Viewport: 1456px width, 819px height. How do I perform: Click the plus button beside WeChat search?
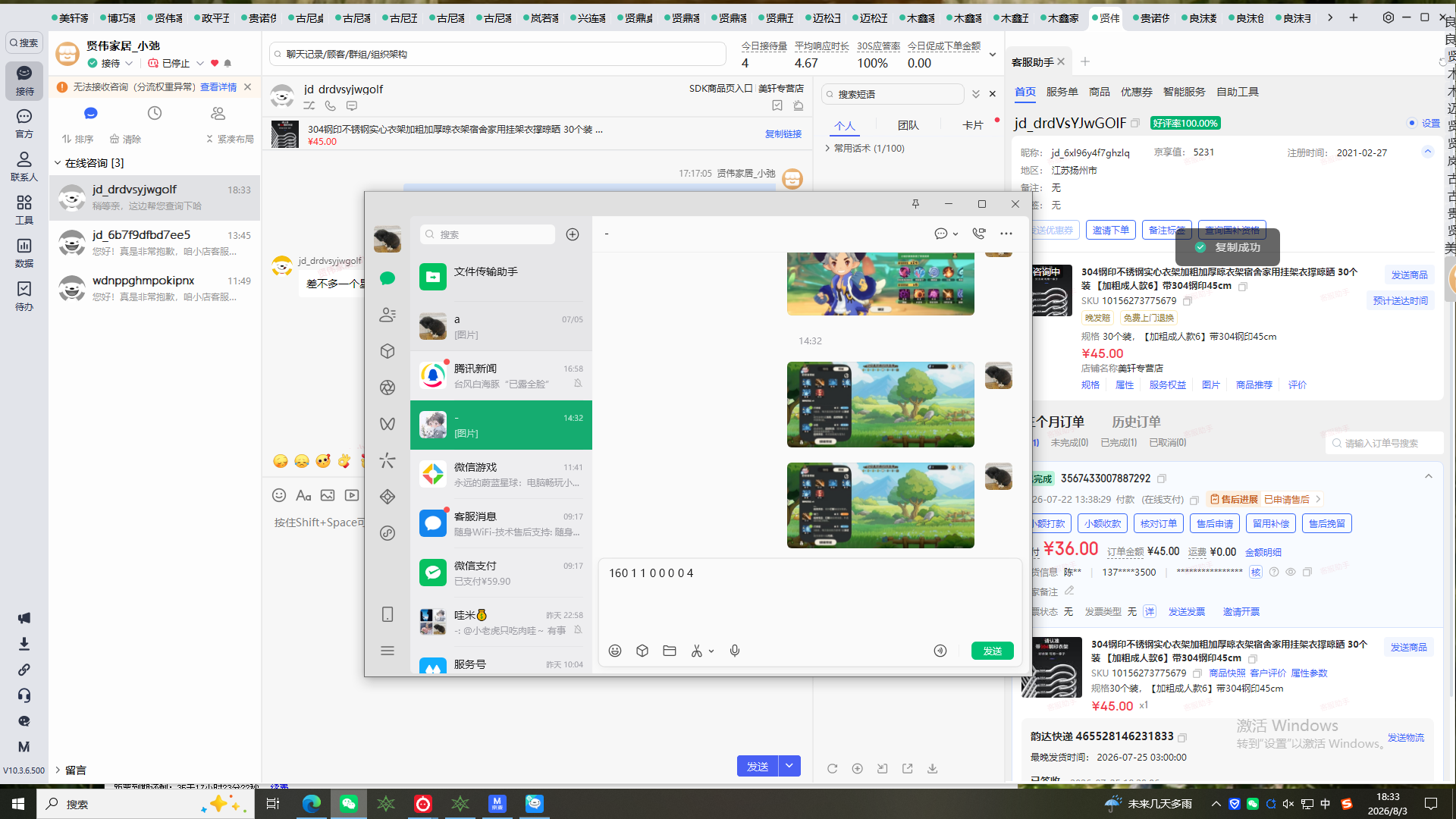[573, 234]
